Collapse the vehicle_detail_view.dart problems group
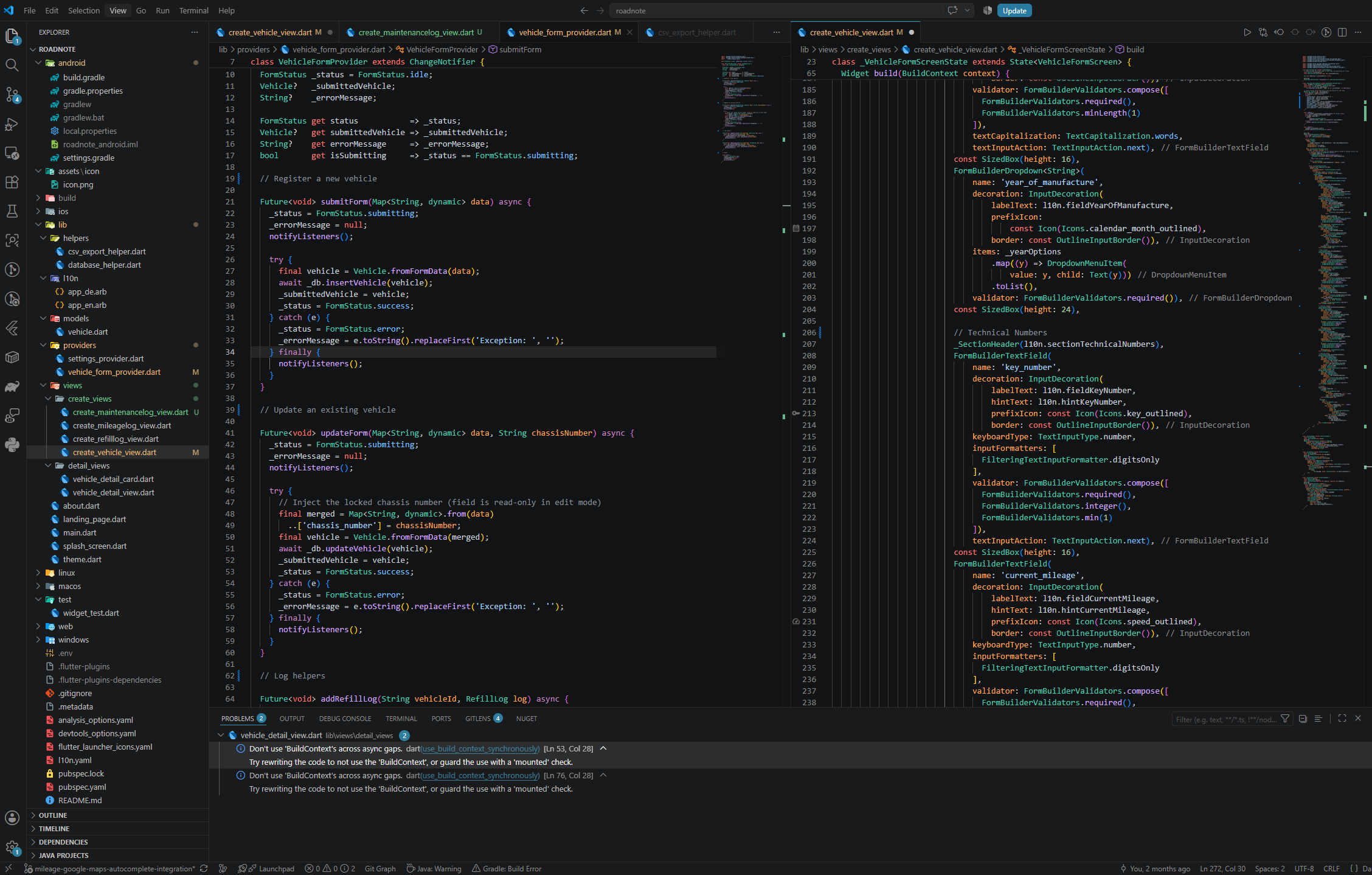Viewport: 1372px width, 875px height. point(221,735)
